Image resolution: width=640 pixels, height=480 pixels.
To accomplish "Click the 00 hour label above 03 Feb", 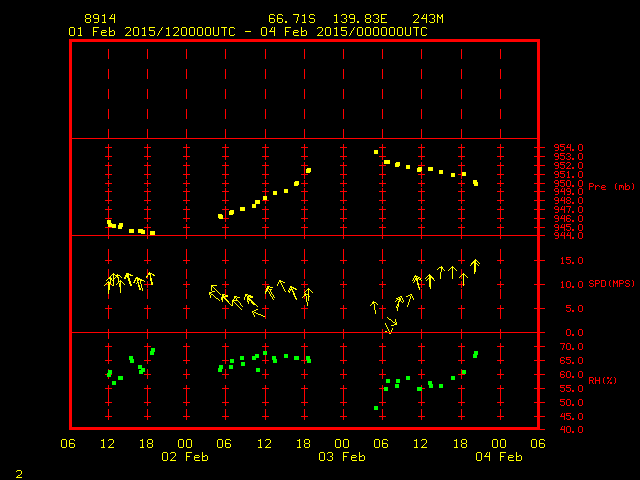I will (342, 443).
